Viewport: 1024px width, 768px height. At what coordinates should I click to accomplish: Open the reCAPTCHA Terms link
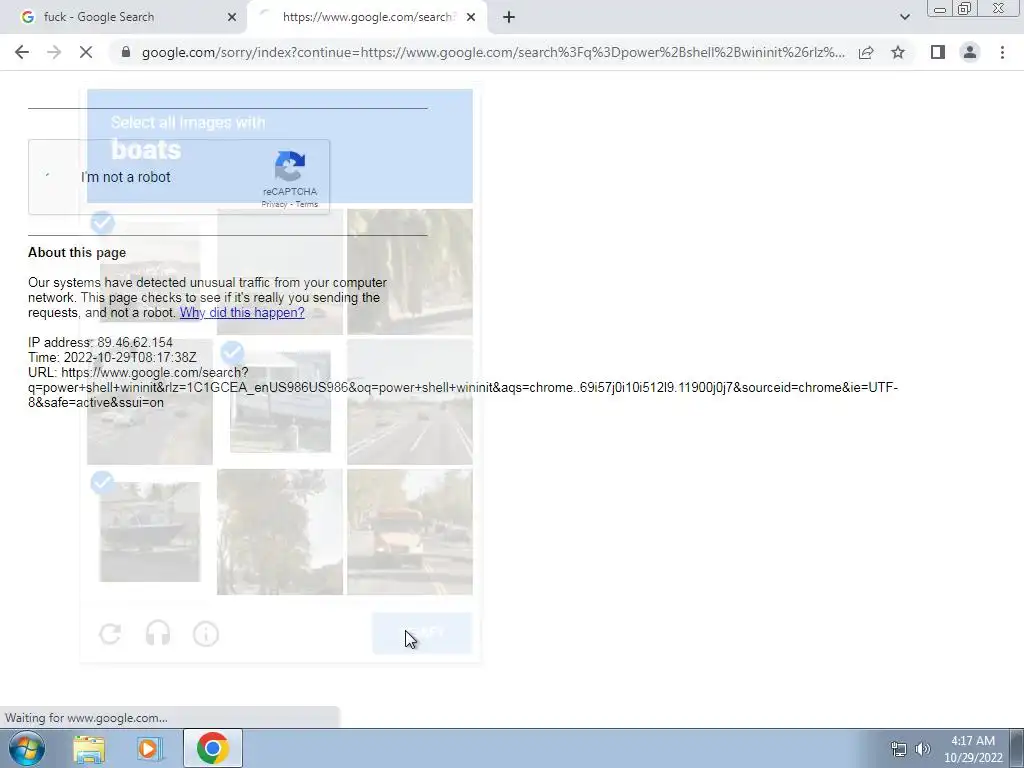tap(306, 204)
